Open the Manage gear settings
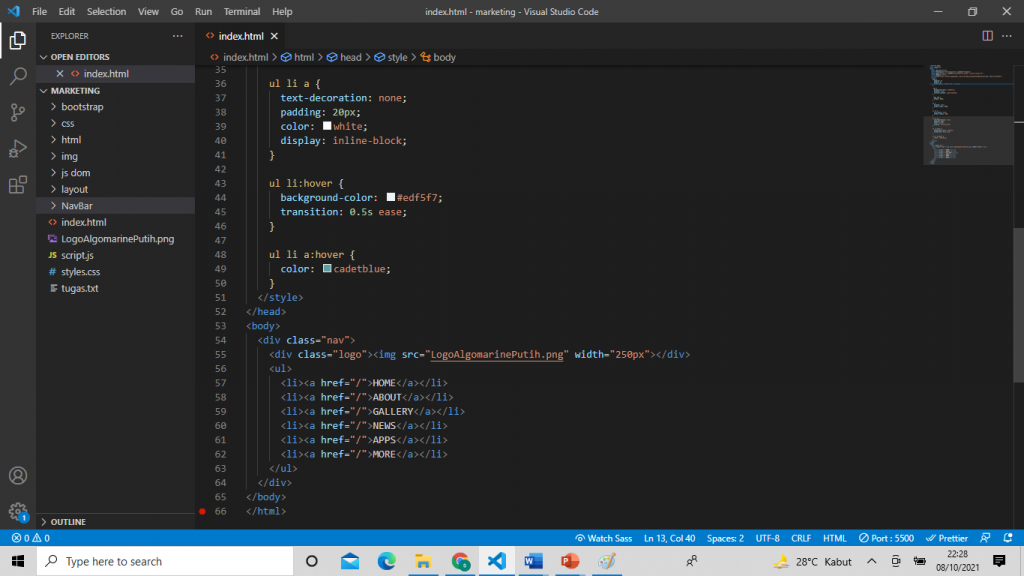The height and width of the screenshot is (576, 1024). [18, 512]
